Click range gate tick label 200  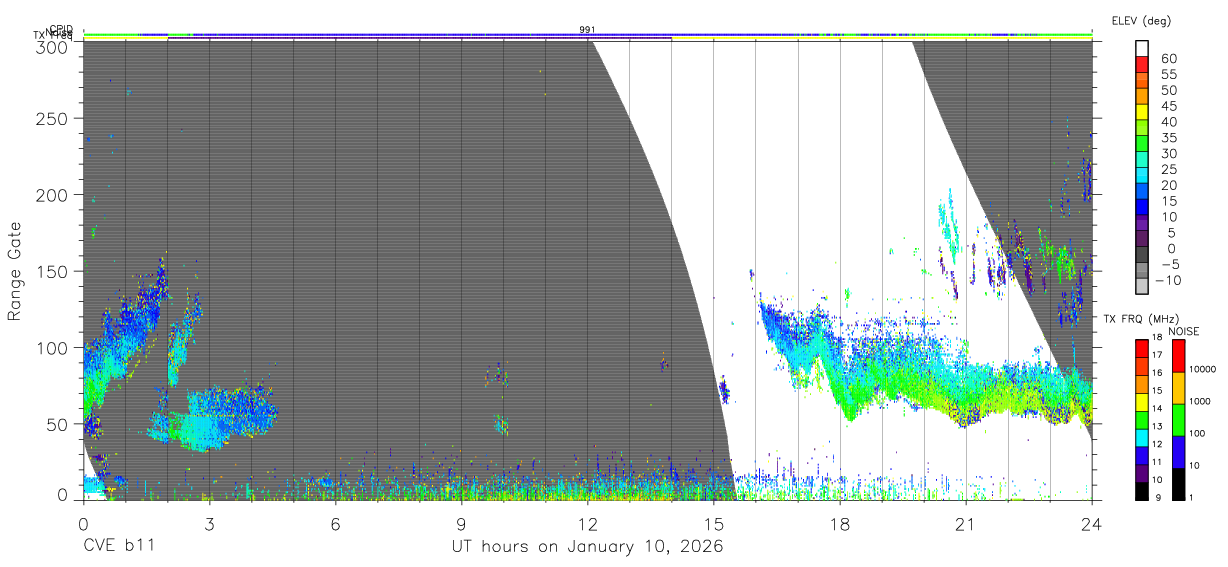[x=53, y=195]
